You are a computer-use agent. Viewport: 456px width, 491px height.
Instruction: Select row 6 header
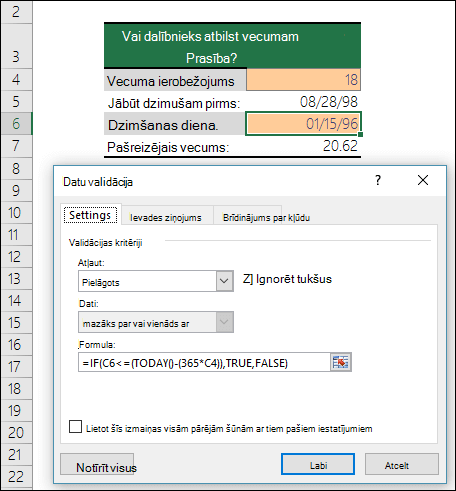click(x=16, y=124)
